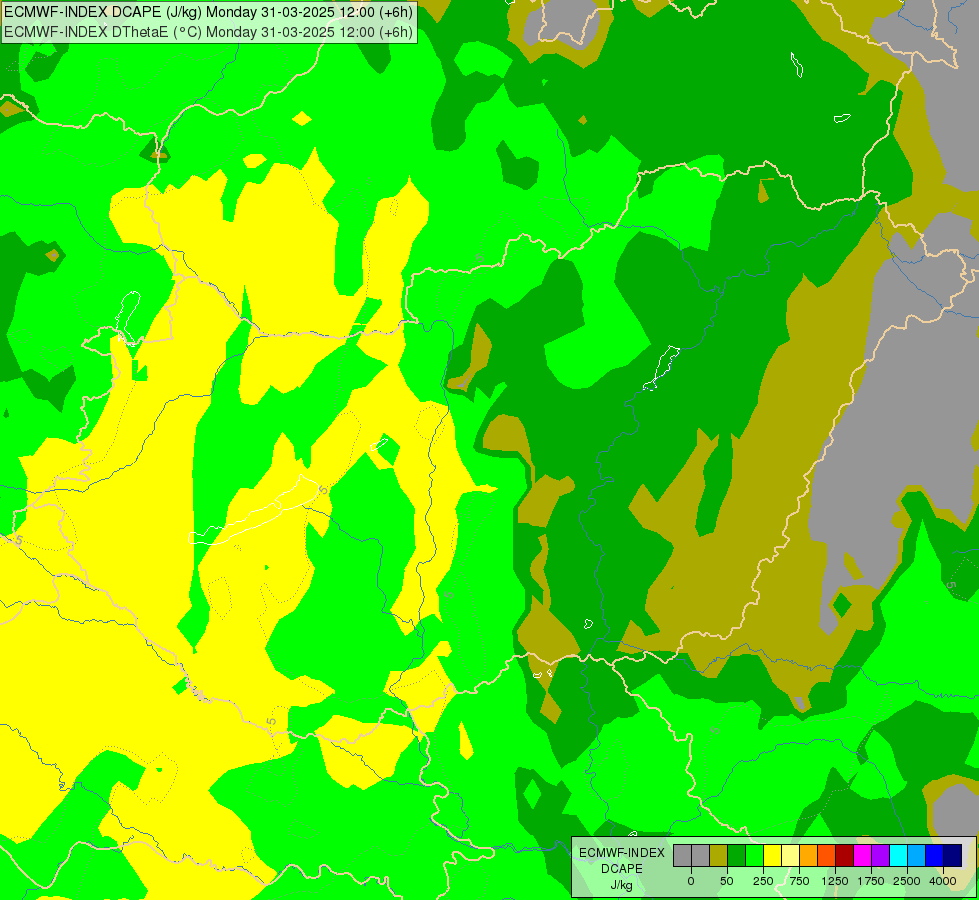
Task: Pick the light orange legend swatch
Action: point(809,855)
